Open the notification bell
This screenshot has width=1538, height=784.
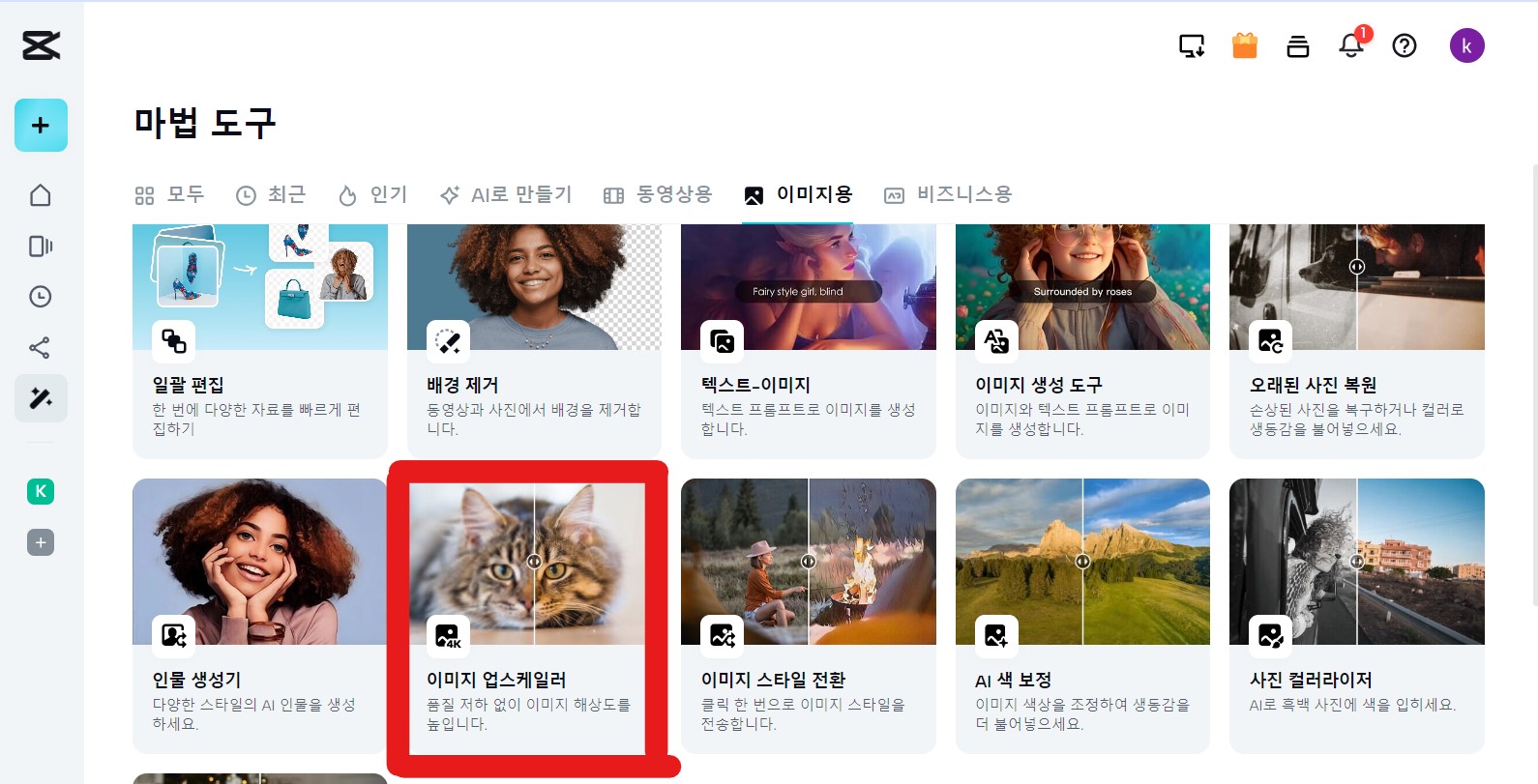[x=1351, y=44]
